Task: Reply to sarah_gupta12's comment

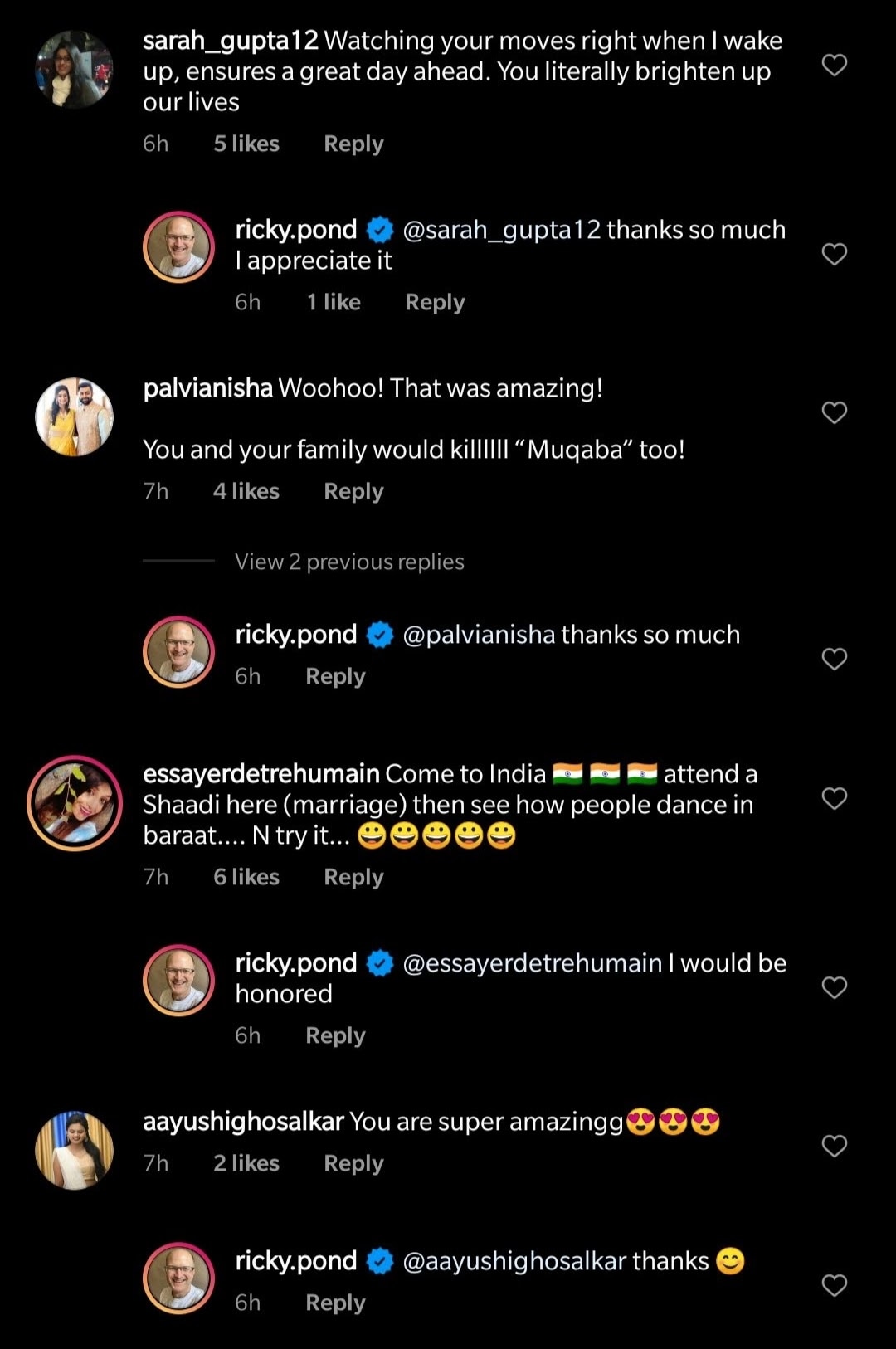Action: 353,144
